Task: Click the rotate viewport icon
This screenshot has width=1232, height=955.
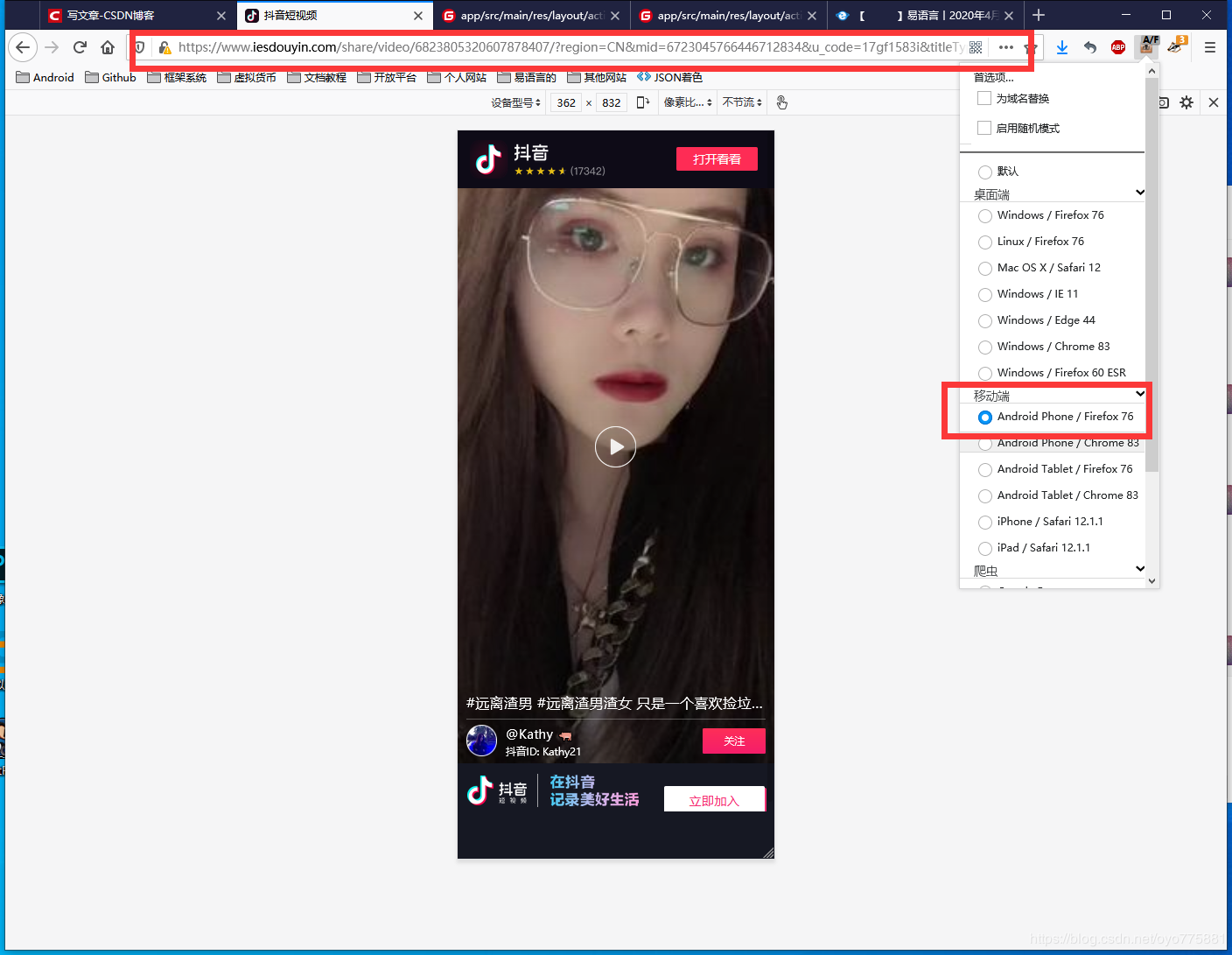Action: pyautogui.click(x=643, y=102)
